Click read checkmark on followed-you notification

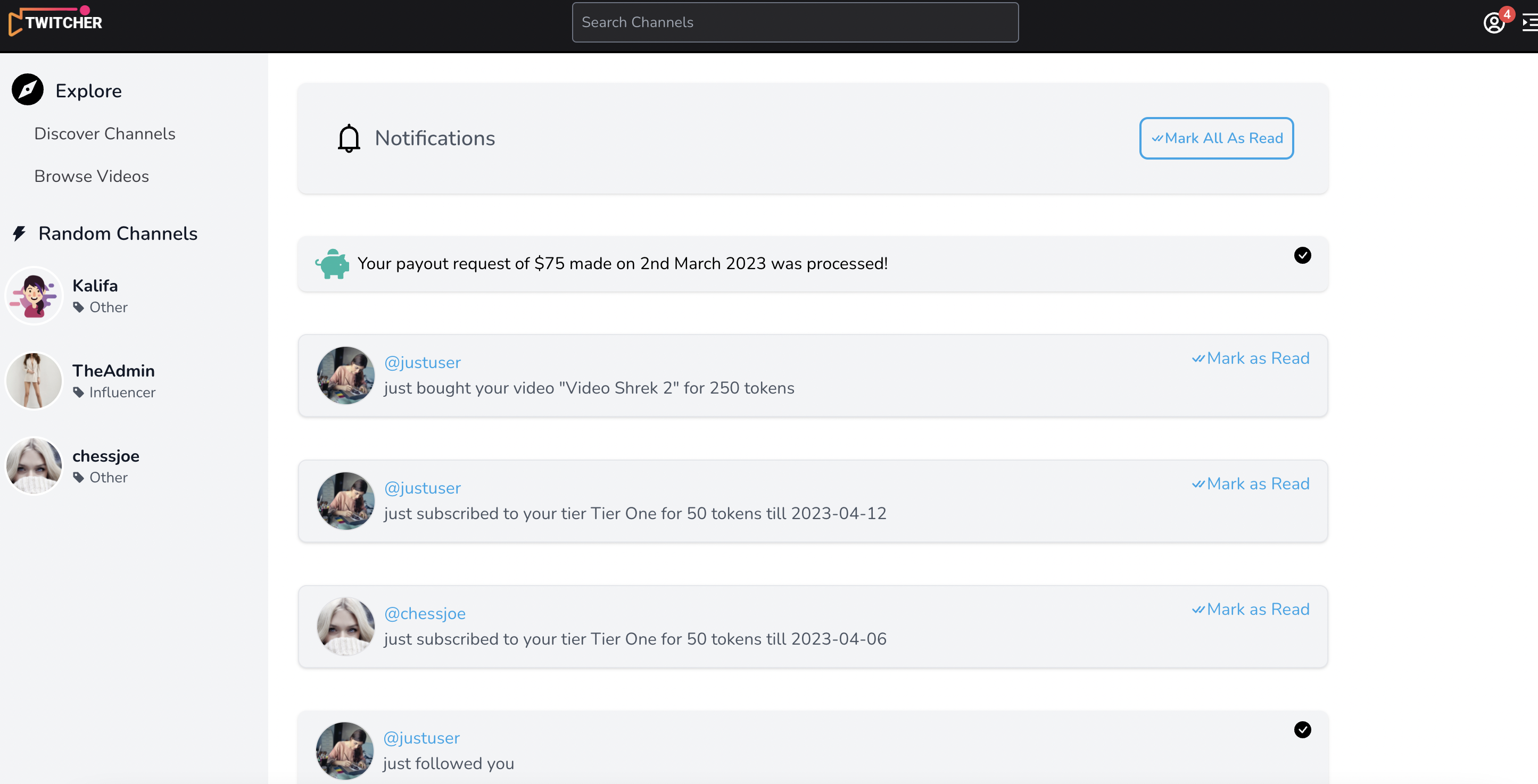1302,730
